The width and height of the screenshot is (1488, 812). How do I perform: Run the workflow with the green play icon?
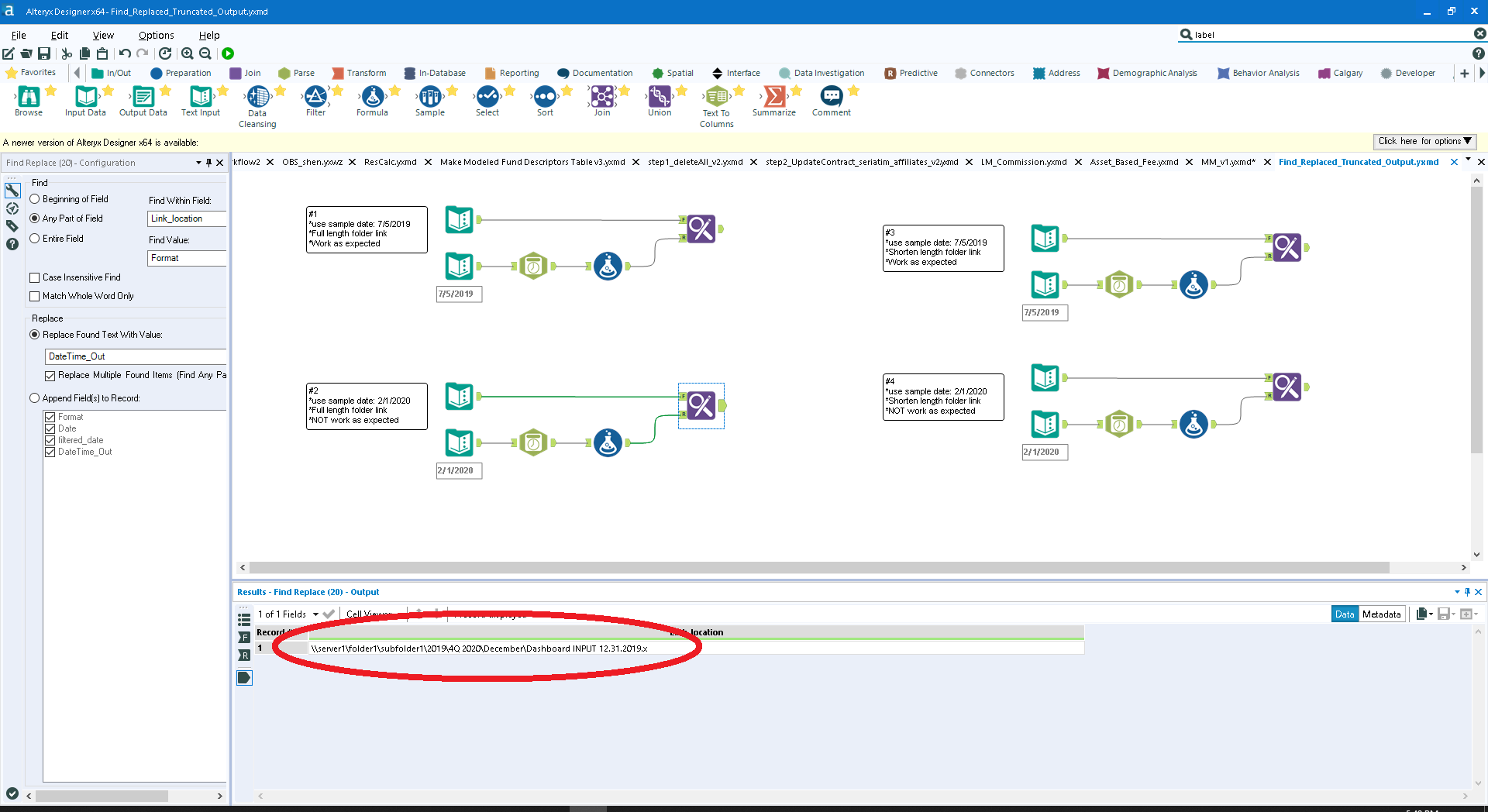[228, 53]
